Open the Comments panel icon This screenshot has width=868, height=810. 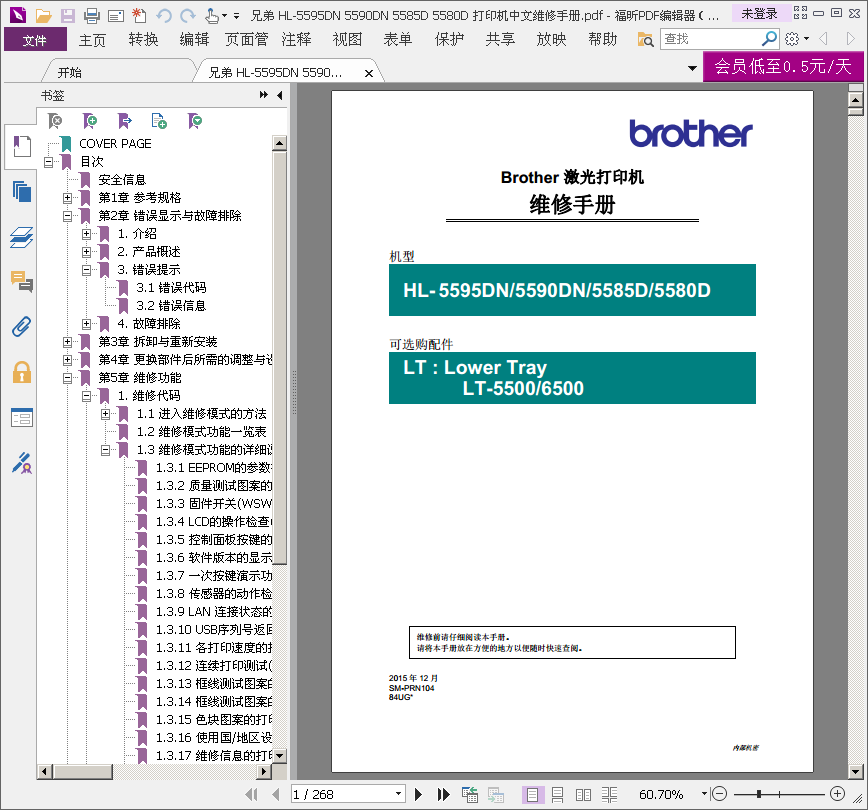(21, 281)
